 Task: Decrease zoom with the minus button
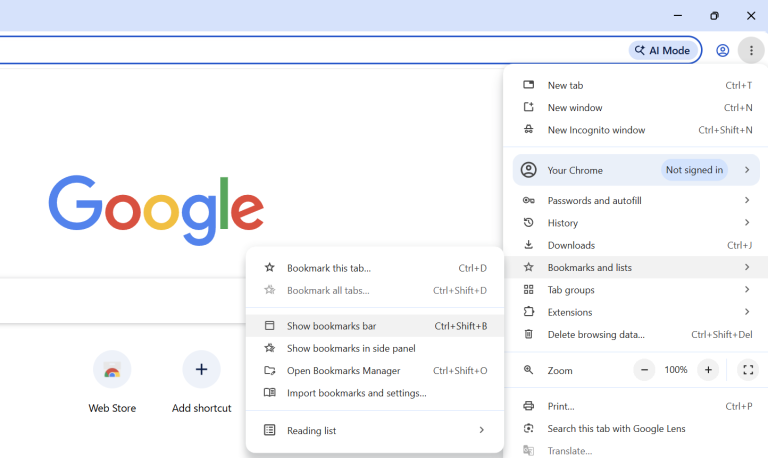pyautogui.click(x=645, y=370)
